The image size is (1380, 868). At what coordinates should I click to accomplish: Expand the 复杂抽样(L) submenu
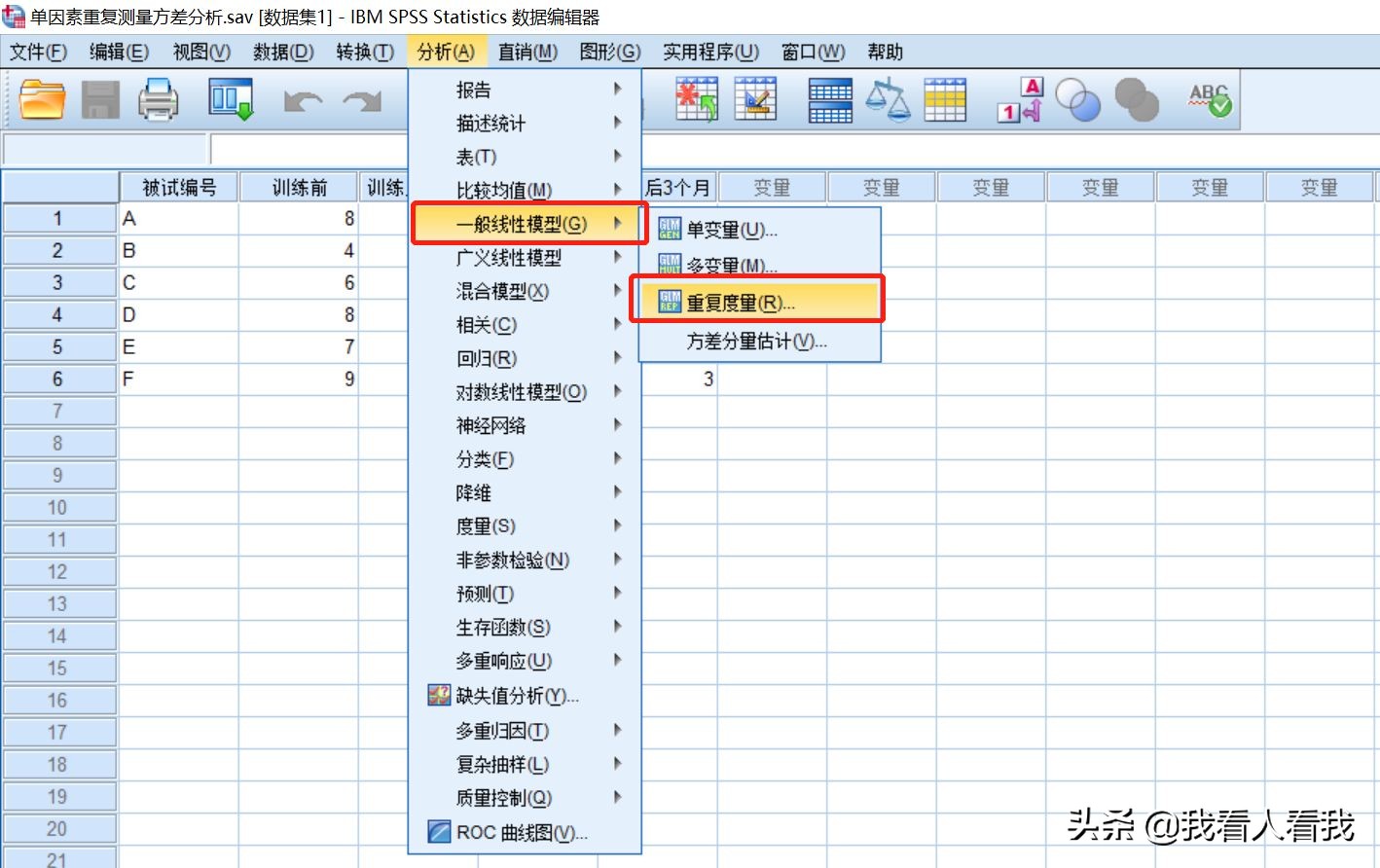pos(525,765)
